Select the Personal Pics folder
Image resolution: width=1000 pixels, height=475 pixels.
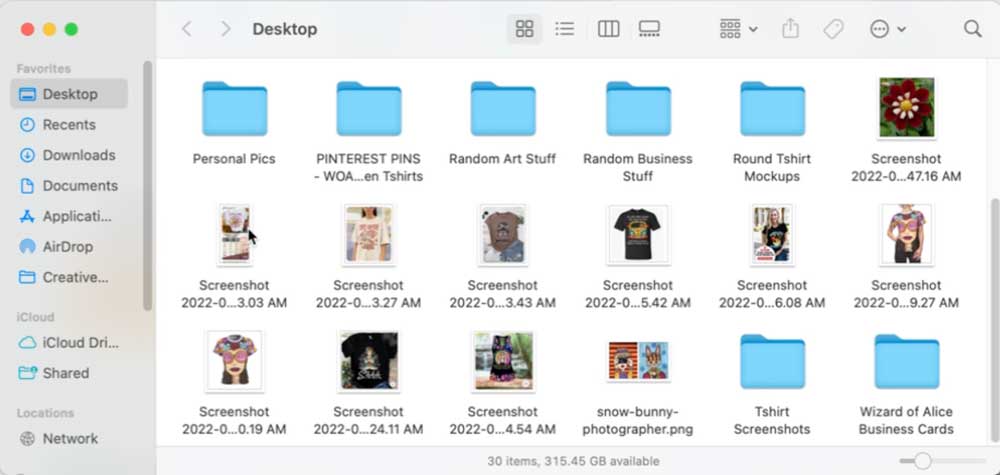[x=234, y=108]
